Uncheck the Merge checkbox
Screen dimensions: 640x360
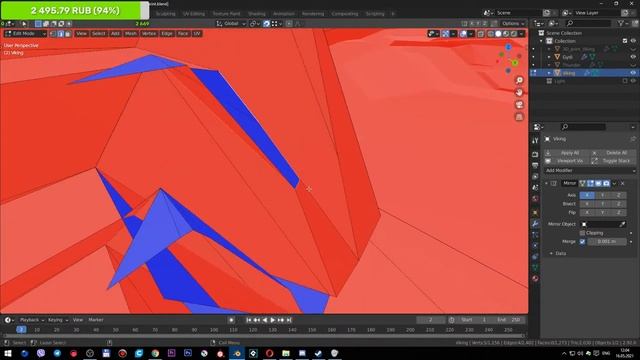click(582, 242)
